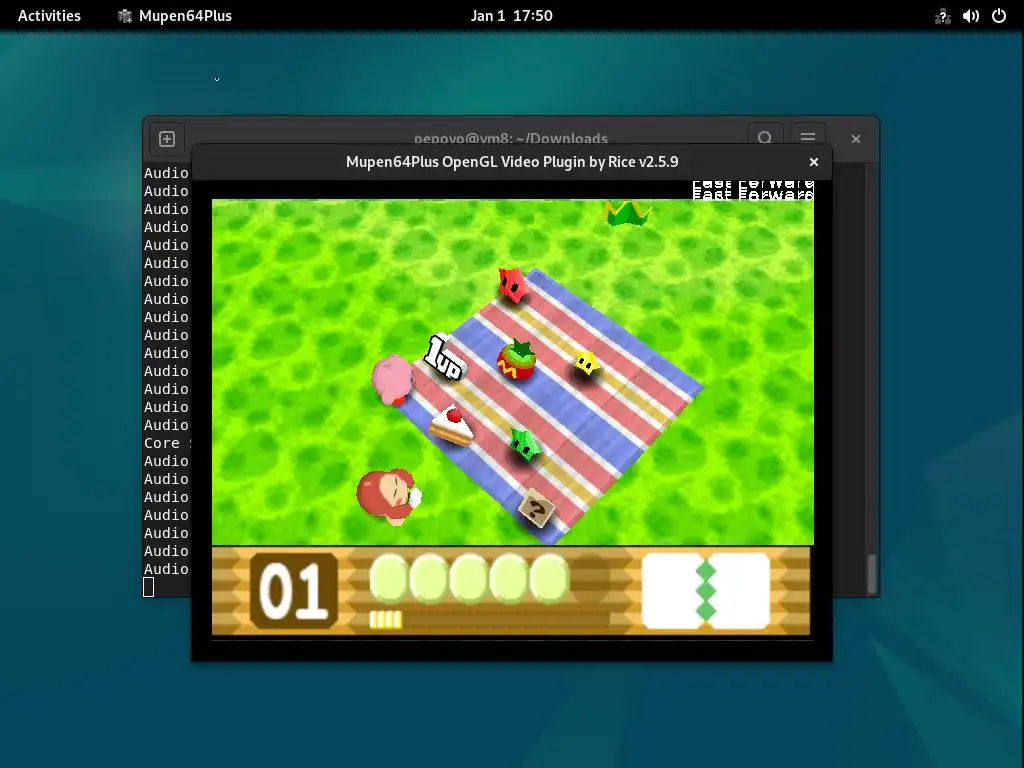Click the Mupen64Plus OpenGL Video Plugin title bar
The image size is (1024, 768).
(x=511, y=162)
